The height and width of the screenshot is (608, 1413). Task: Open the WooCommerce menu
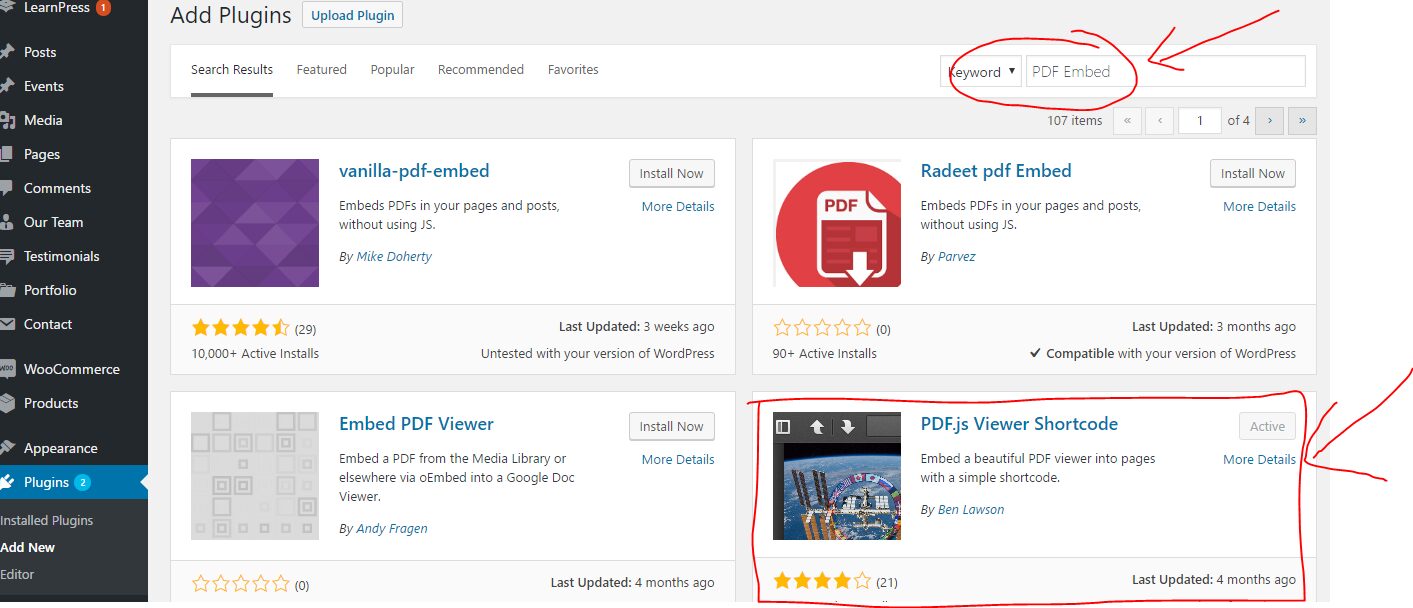(74, 369)
